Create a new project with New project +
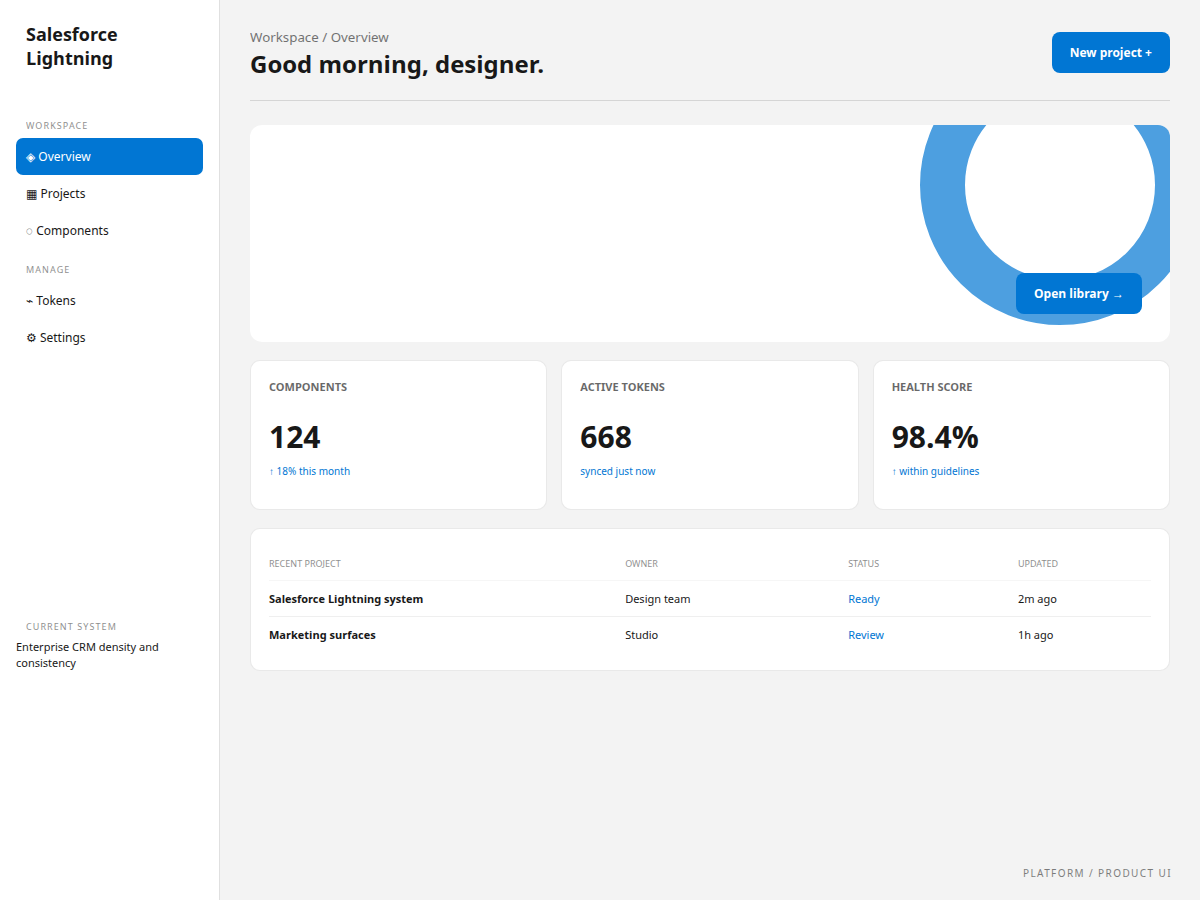This screenshot has height=900, width=1200. (1110, 52)
